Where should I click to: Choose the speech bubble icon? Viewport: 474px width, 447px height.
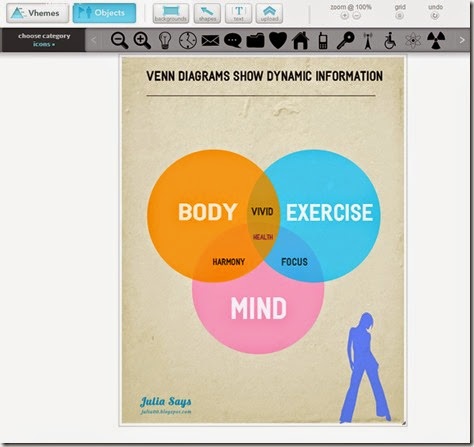(x=233, y=41)
